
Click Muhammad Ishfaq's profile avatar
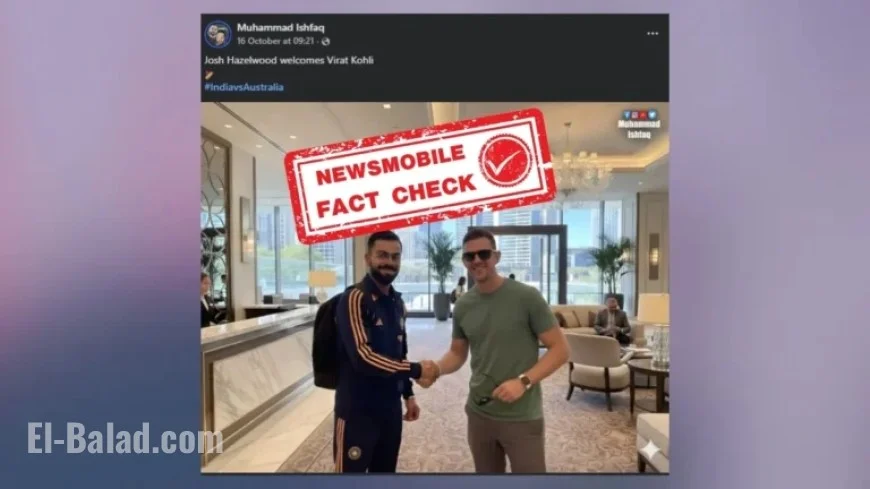[218, 34]
